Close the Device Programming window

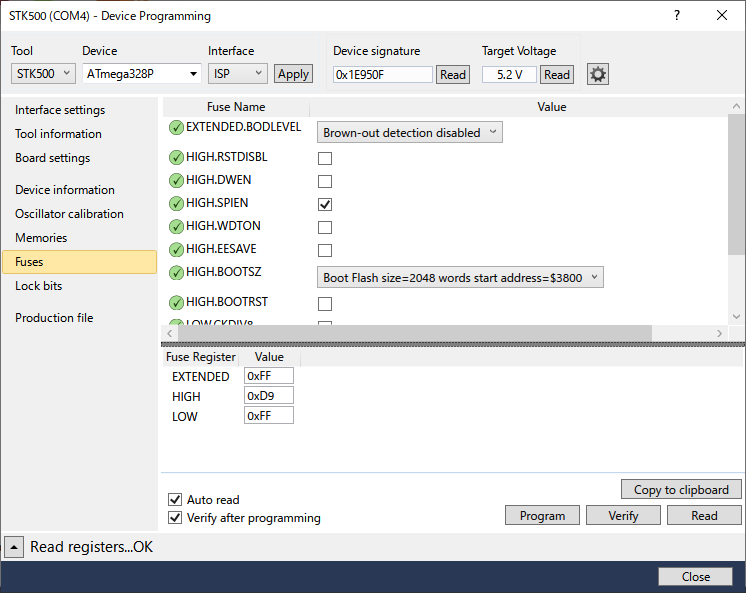(722, 15)
